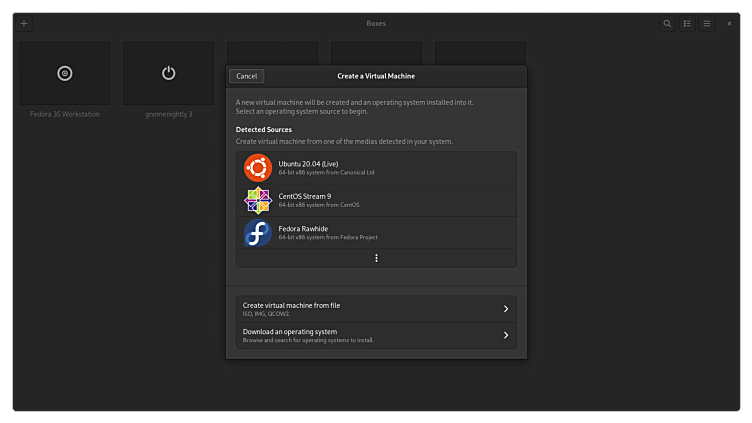Click the chevron beside Download an operating system
Screen dimensions: 752x423
coord(506,335)
